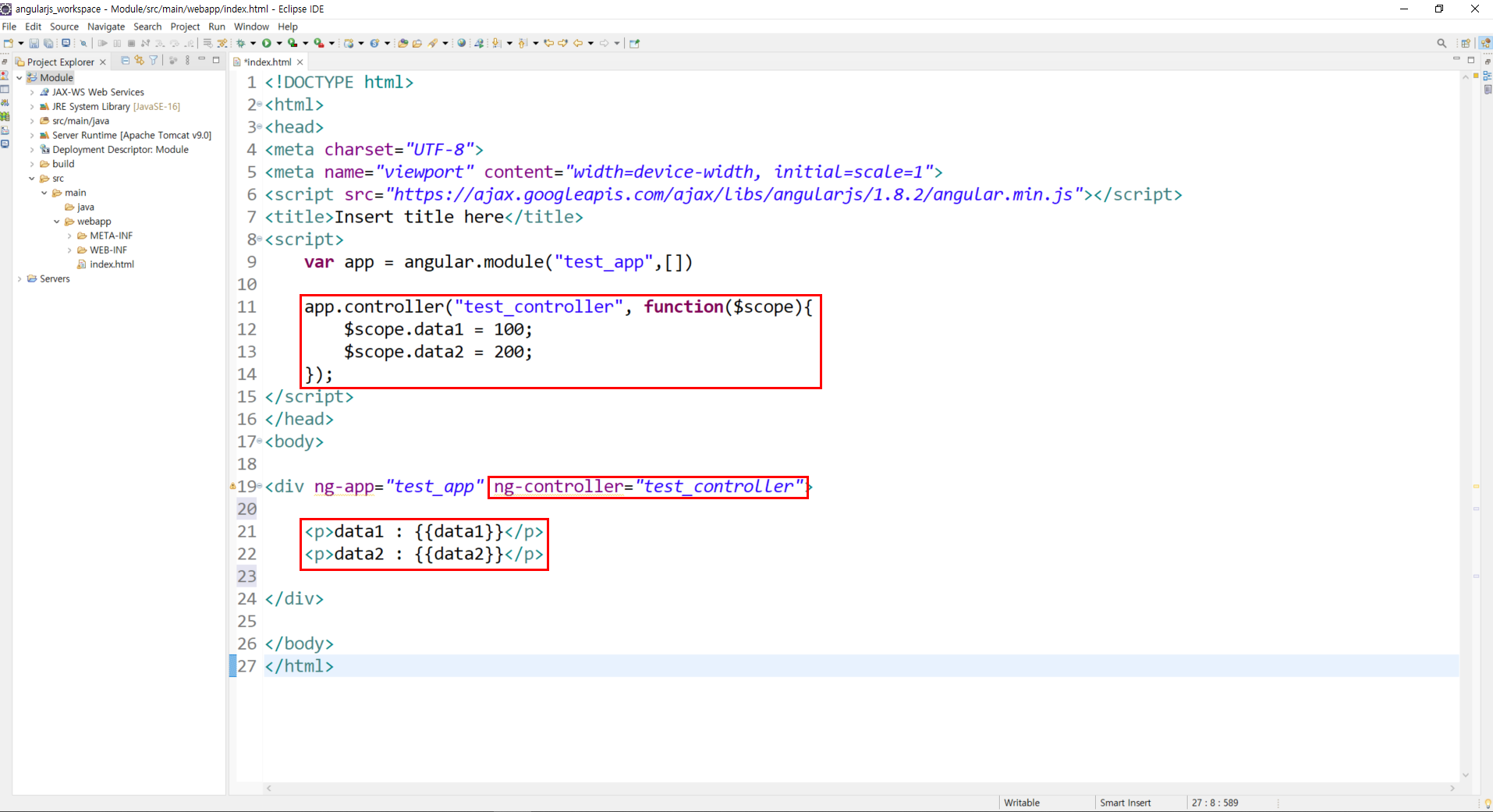Viewport: 1493px width, 812px height.
Task: Click the editor vertical scrollbar
Action: pos(1465,425)
